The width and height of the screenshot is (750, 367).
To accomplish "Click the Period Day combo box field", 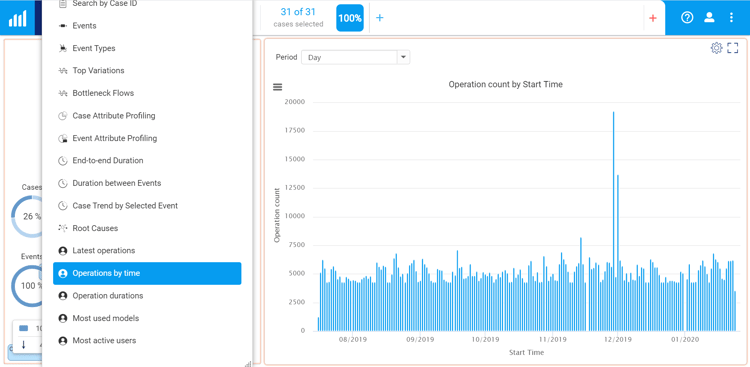I will click(355, 57).
